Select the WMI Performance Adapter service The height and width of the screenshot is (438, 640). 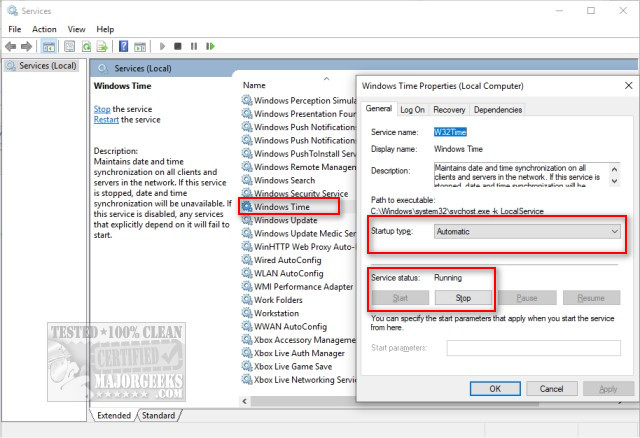tap(303, 287)
